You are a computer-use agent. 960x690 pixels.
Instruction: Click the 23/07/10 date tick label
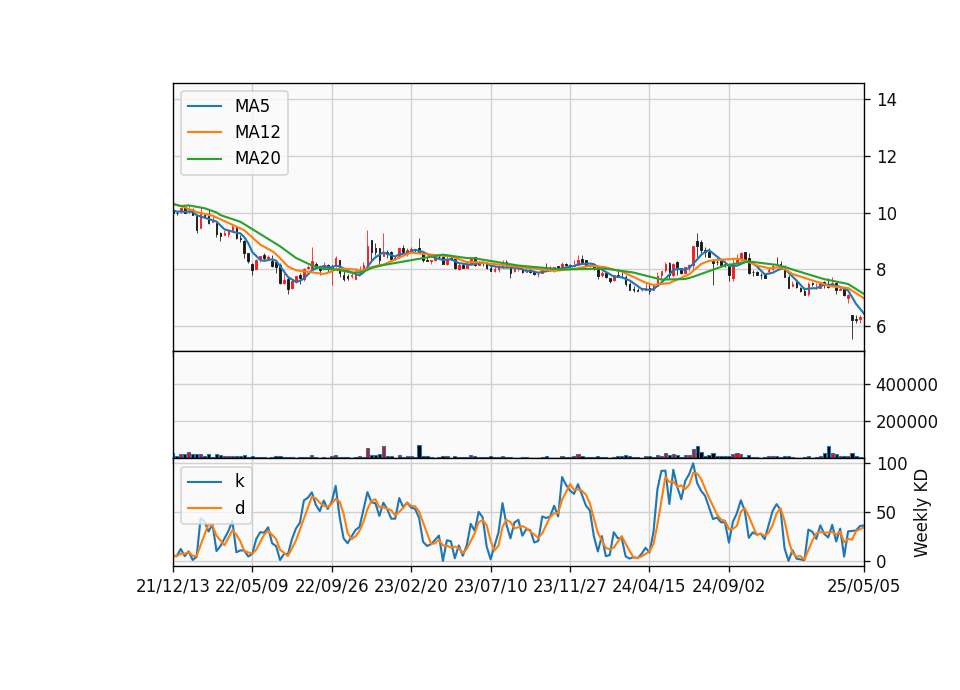[x=490, y=587]
